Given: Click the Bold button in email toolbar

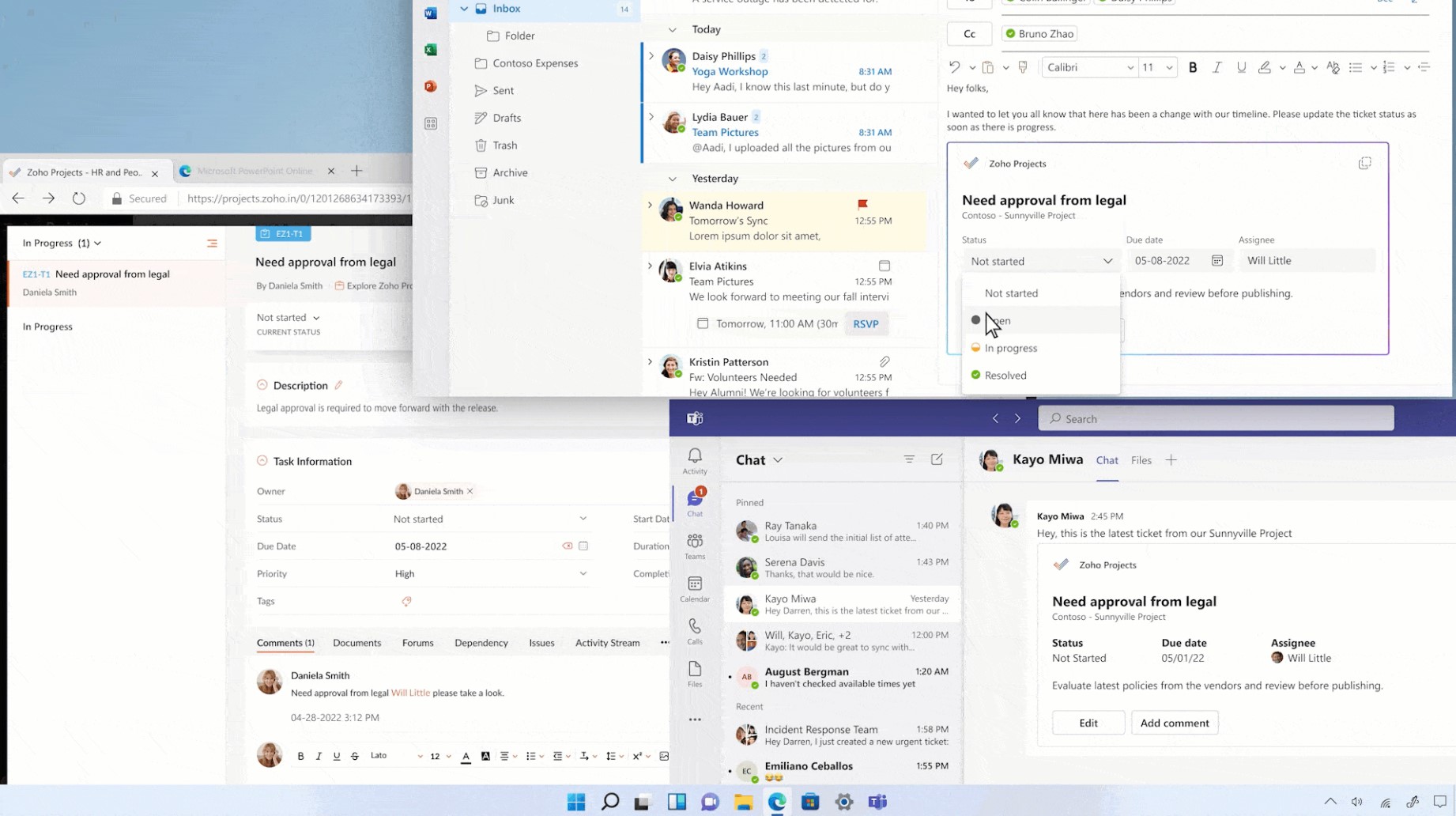Looking at the screenshot, I should pos(1192,68).
